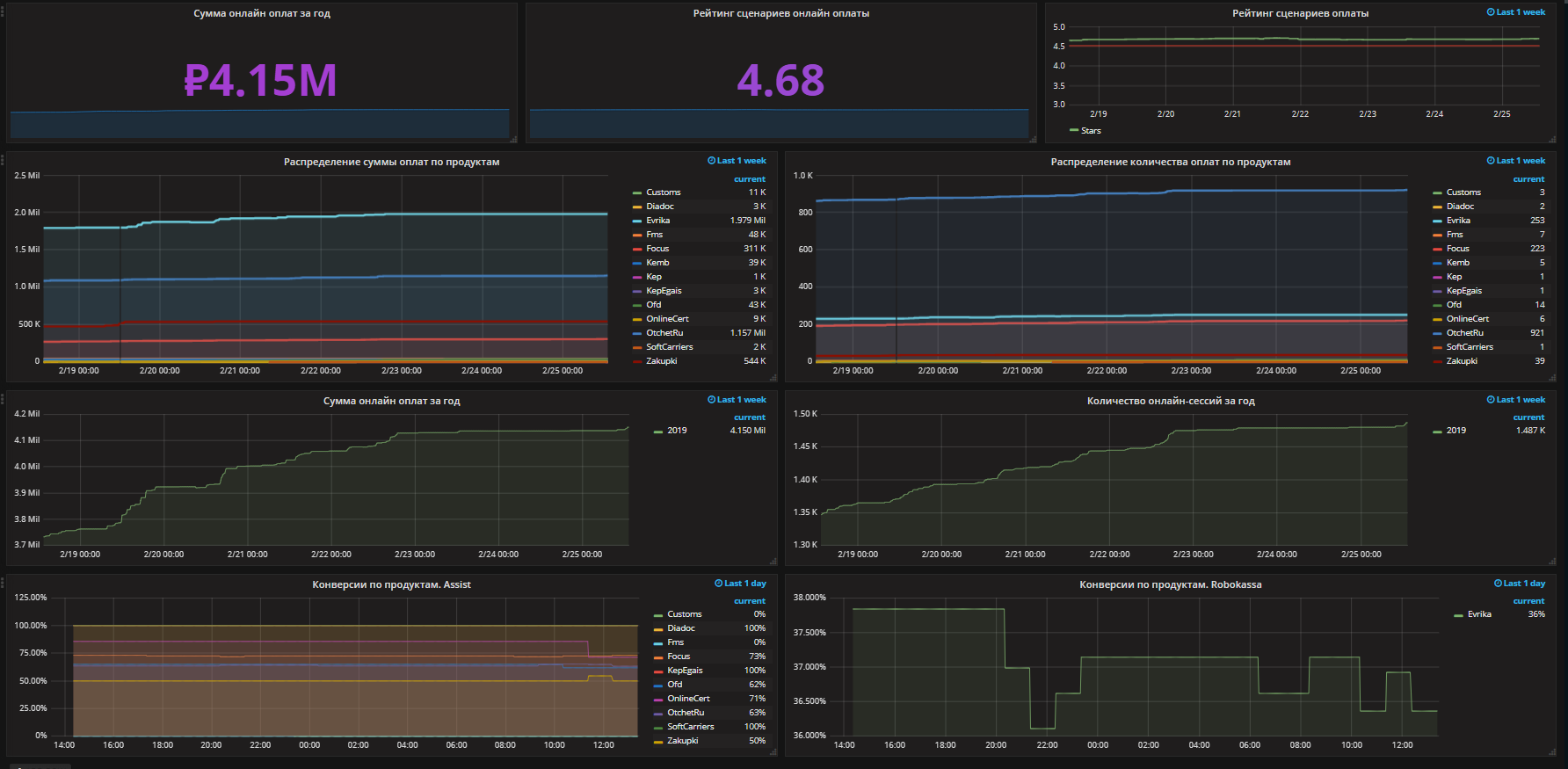Open Распределение количества оплат по продуктам title menu

coord(1171,162)
